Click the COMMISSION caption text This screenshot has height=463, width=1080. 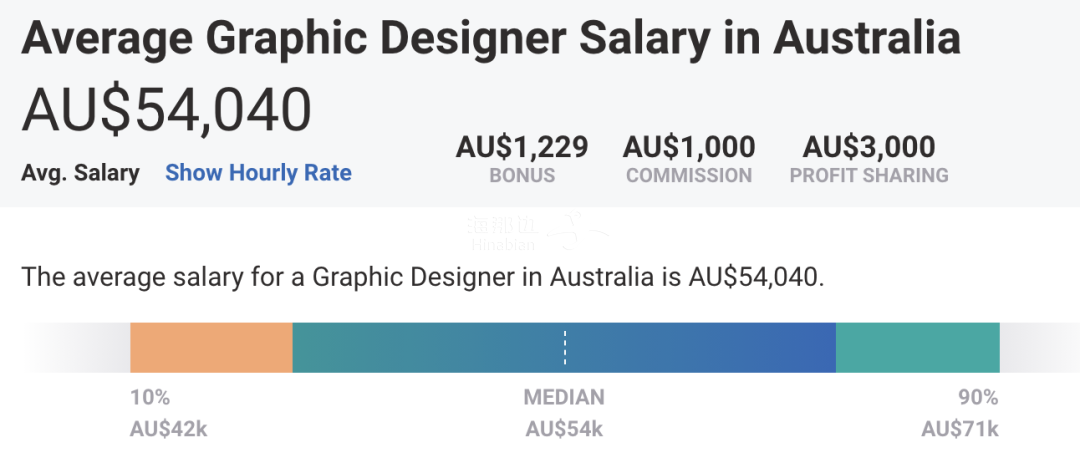(689, 175)
